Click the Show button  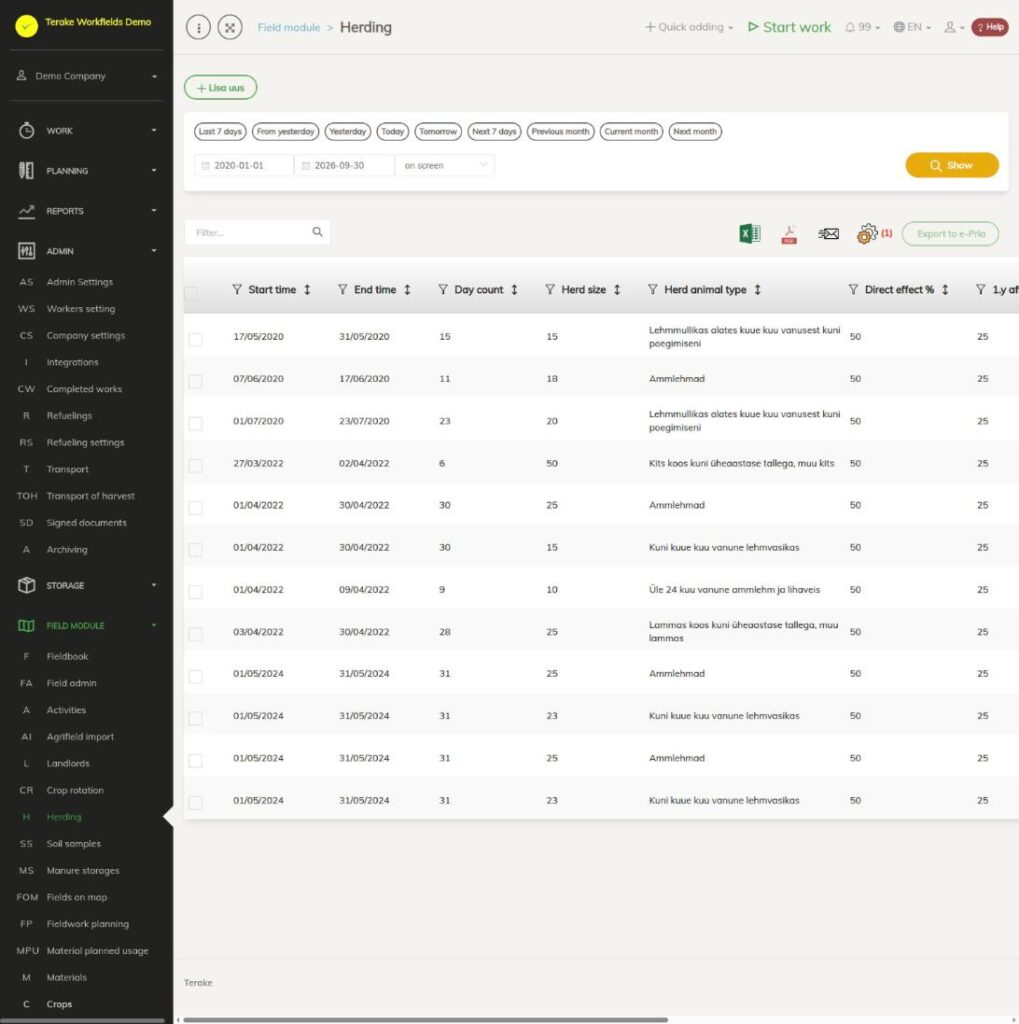pos(952,165)
